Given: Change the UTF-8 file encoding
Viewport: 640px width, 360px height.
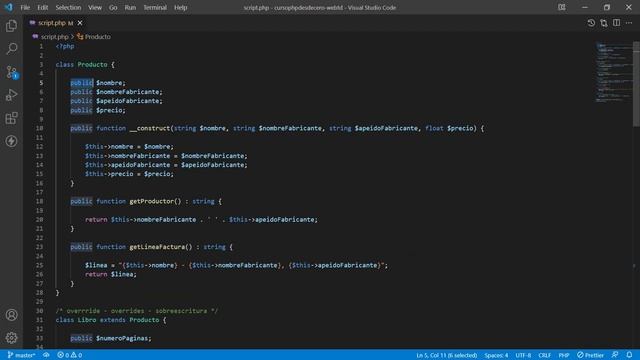Looking at the screenshot, I should pyautogui.click(x=523, y=355).
